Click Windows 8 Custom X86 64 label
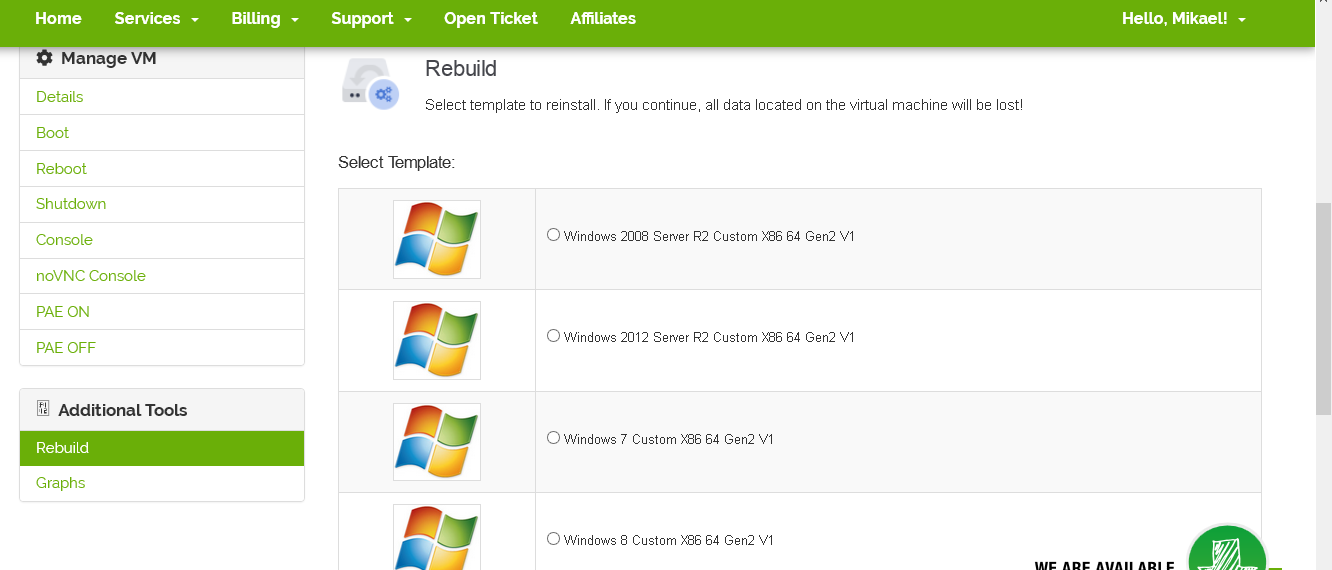Image resolution: width=1332 pixels, height=570 pixels. click(x=669, y=541)
